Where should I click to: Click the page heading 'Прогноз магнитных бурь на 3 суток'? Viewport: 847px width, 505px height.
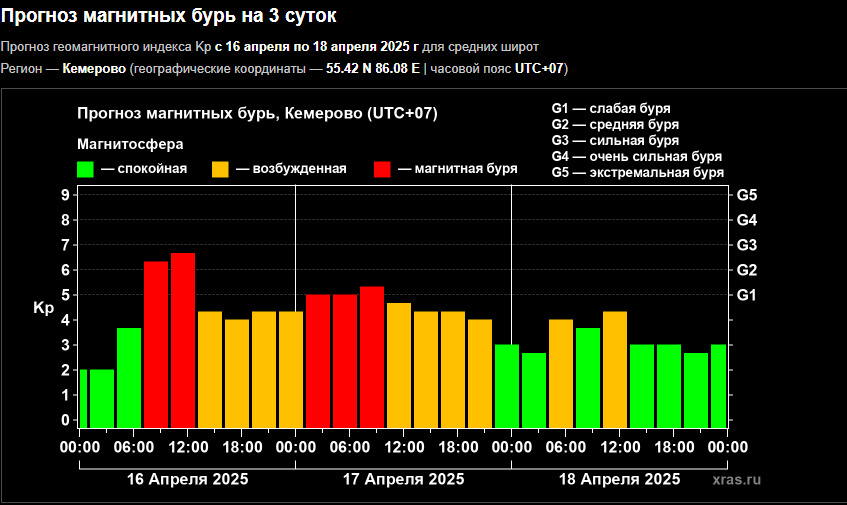[169, 16]
